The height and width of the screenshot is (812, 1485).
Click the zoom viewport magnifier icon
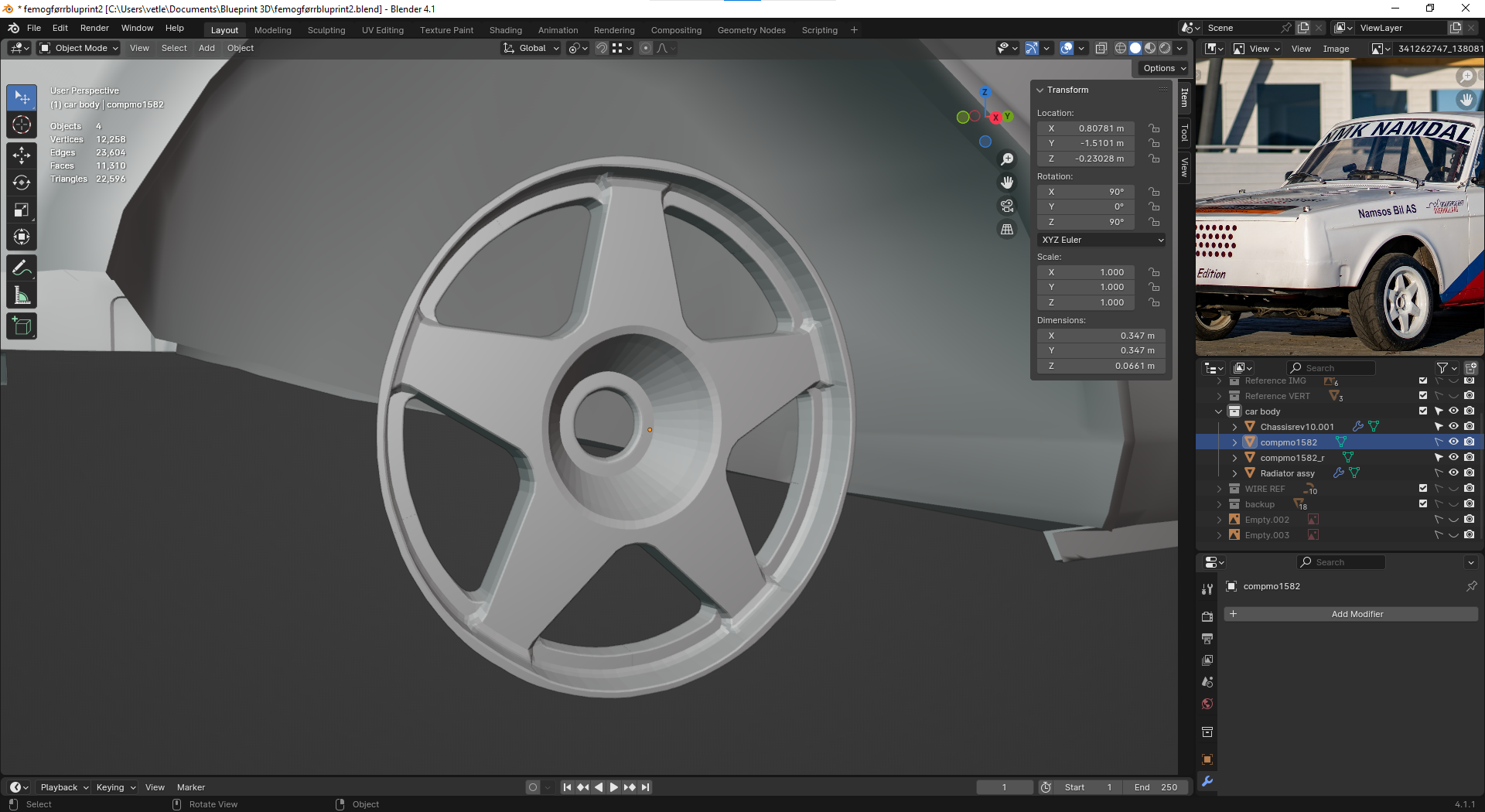[1007, 159]
